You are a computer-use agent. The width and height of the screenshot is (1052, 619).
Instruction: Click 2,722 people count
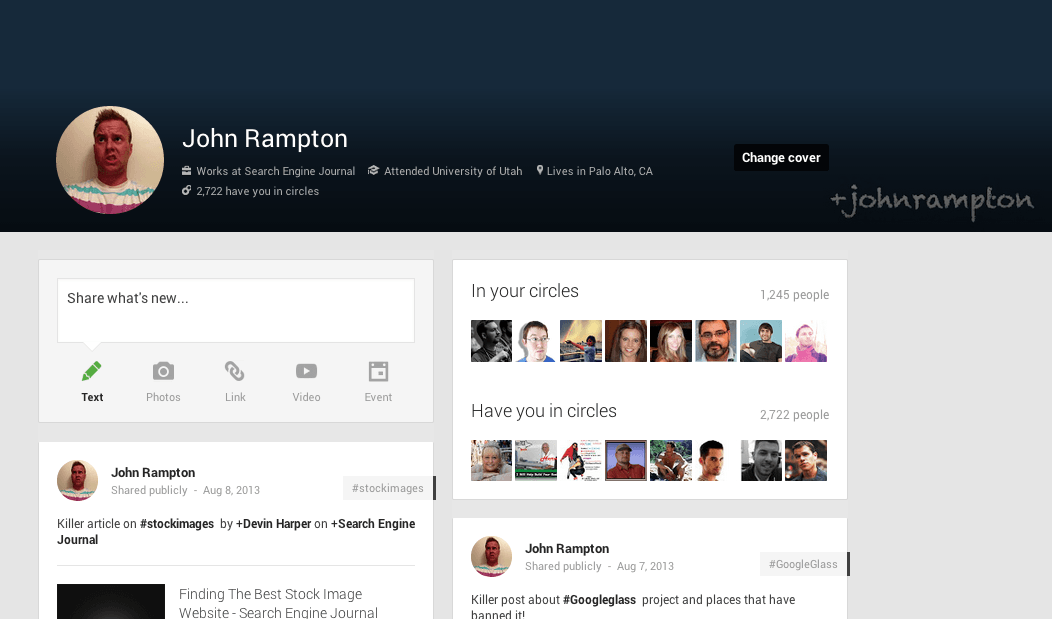click(794, 414)
